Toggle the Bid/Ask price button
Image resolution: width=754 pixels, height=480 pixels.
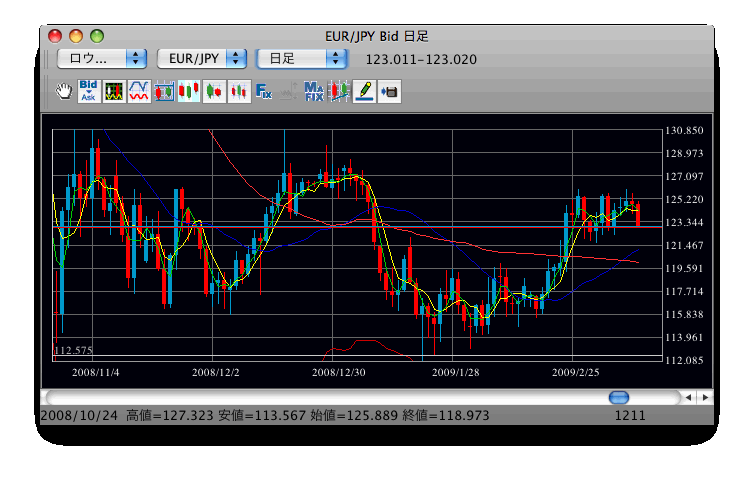click(88, 91)
